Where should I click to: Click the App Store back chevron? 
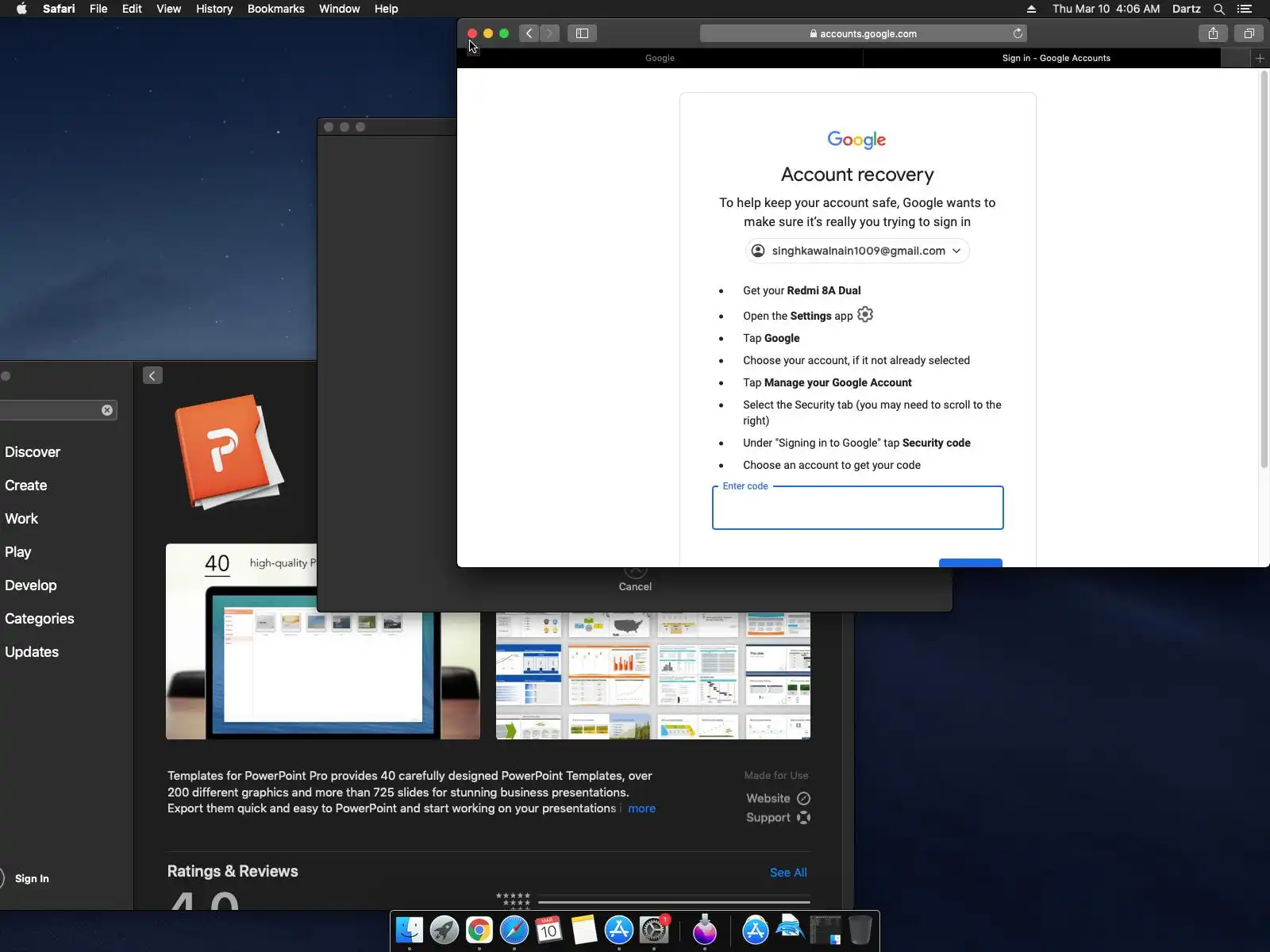pyautogui.click(x=152, y=376)
